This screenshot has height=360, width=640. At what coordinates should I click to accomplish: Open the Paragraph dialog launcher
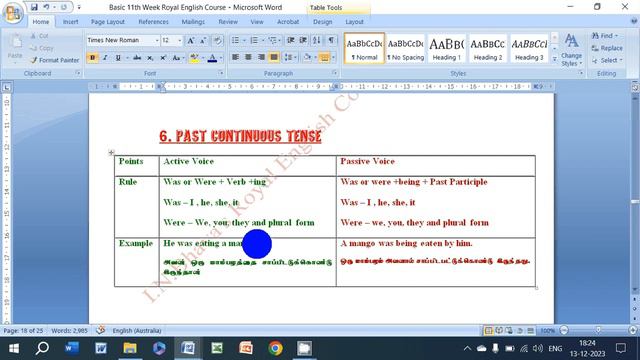tap(334, 73)
